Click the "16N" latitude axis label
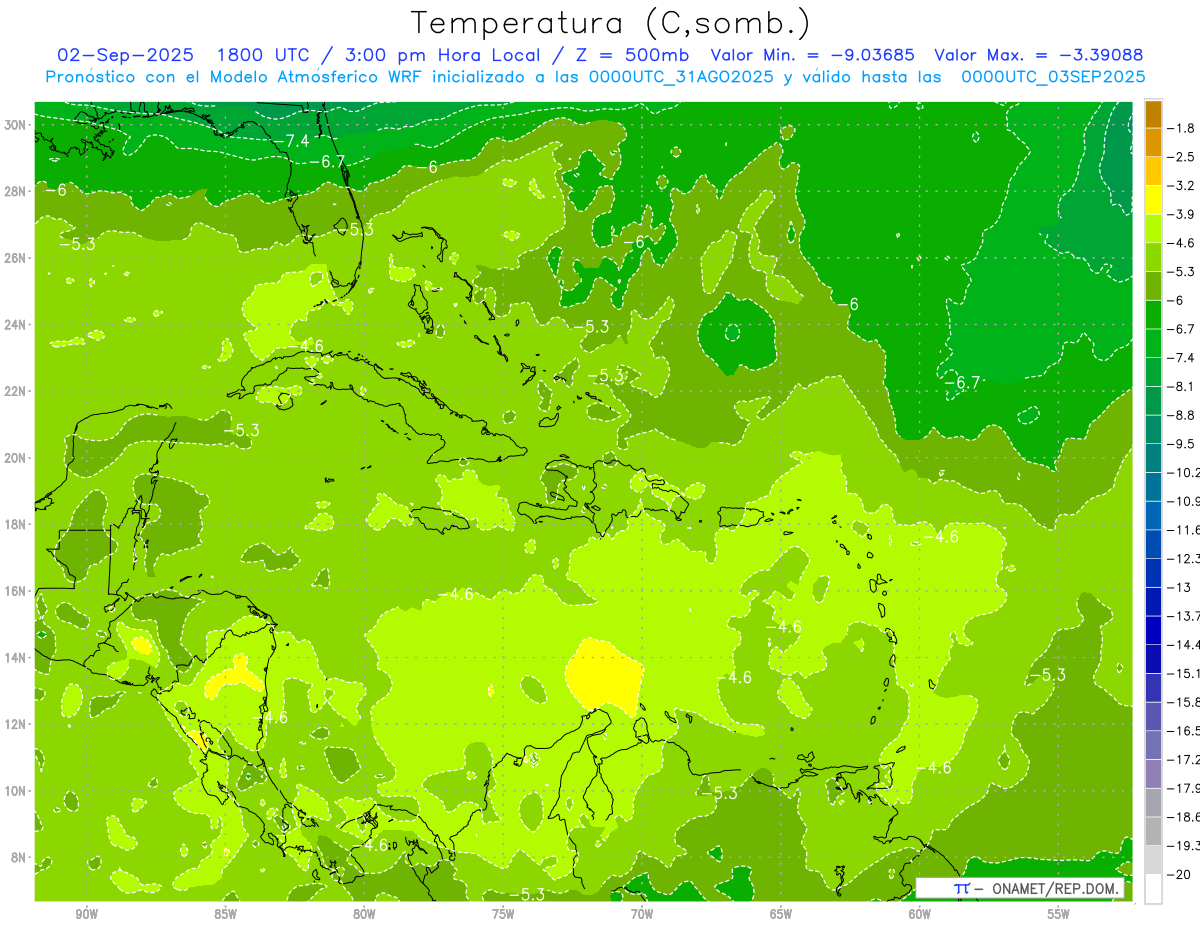 (16, 591)
